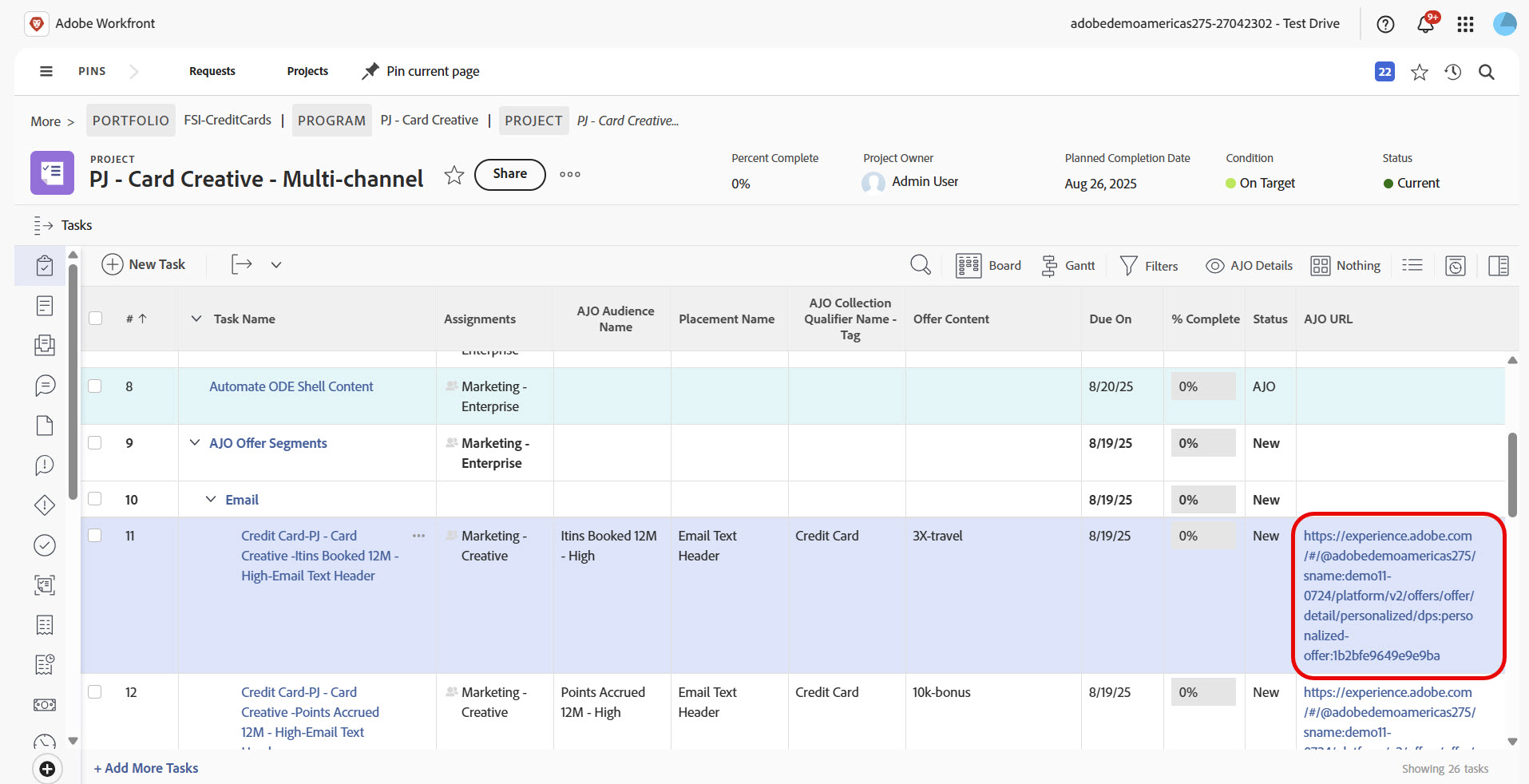This screenshot has height=784, width=1529.
Task: Open the help question mark icon
Action: click(x=1386, y=24)
